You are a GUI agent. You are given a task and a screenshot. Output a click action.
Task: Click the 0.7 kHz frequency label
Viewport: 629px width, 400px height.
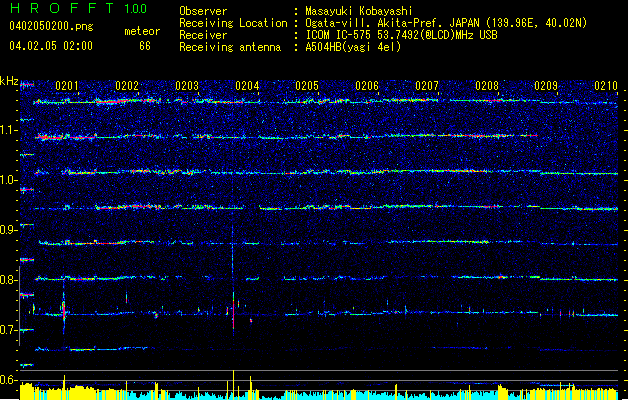click(x=9, y=330)
